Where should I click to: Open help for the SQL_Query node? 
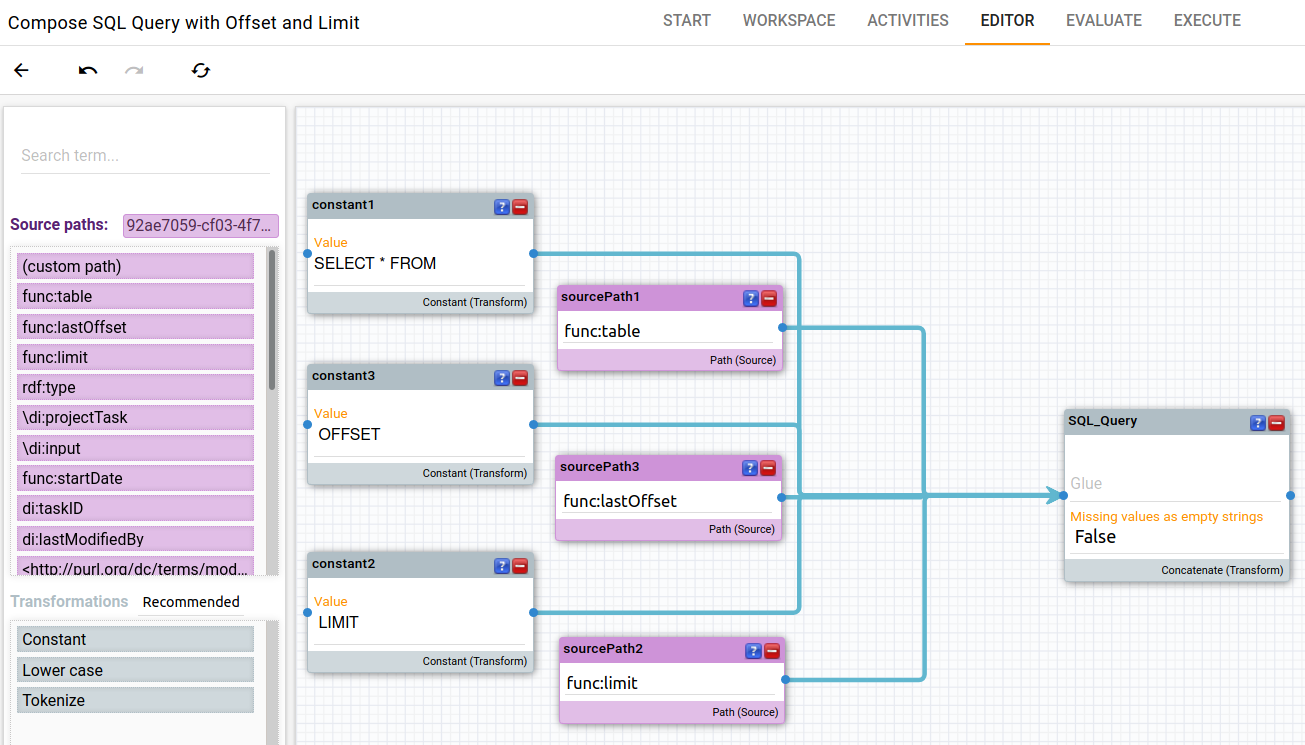(1258, 423)
